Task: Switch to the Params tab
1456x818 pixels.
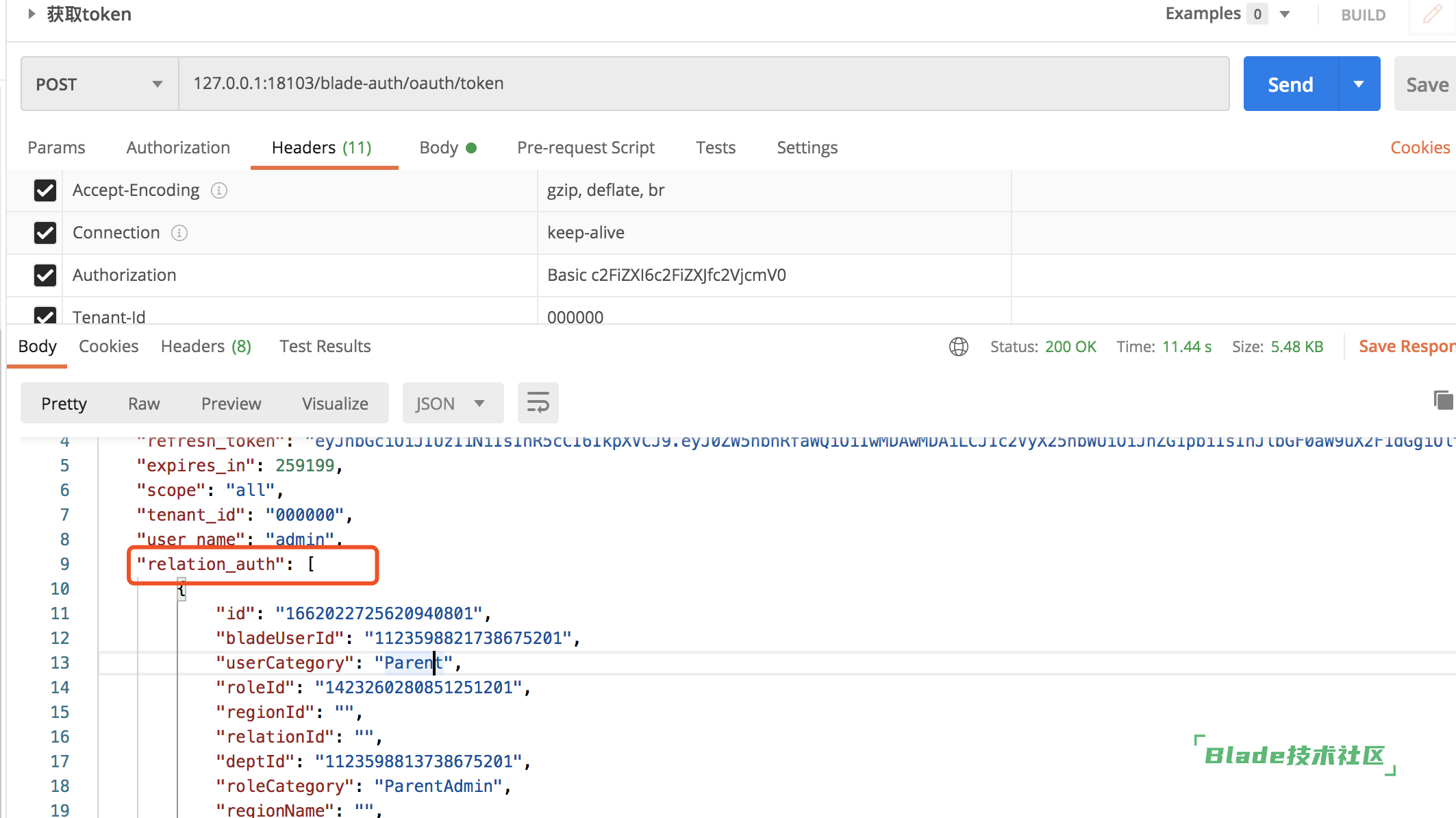Action: pos(56,148)
